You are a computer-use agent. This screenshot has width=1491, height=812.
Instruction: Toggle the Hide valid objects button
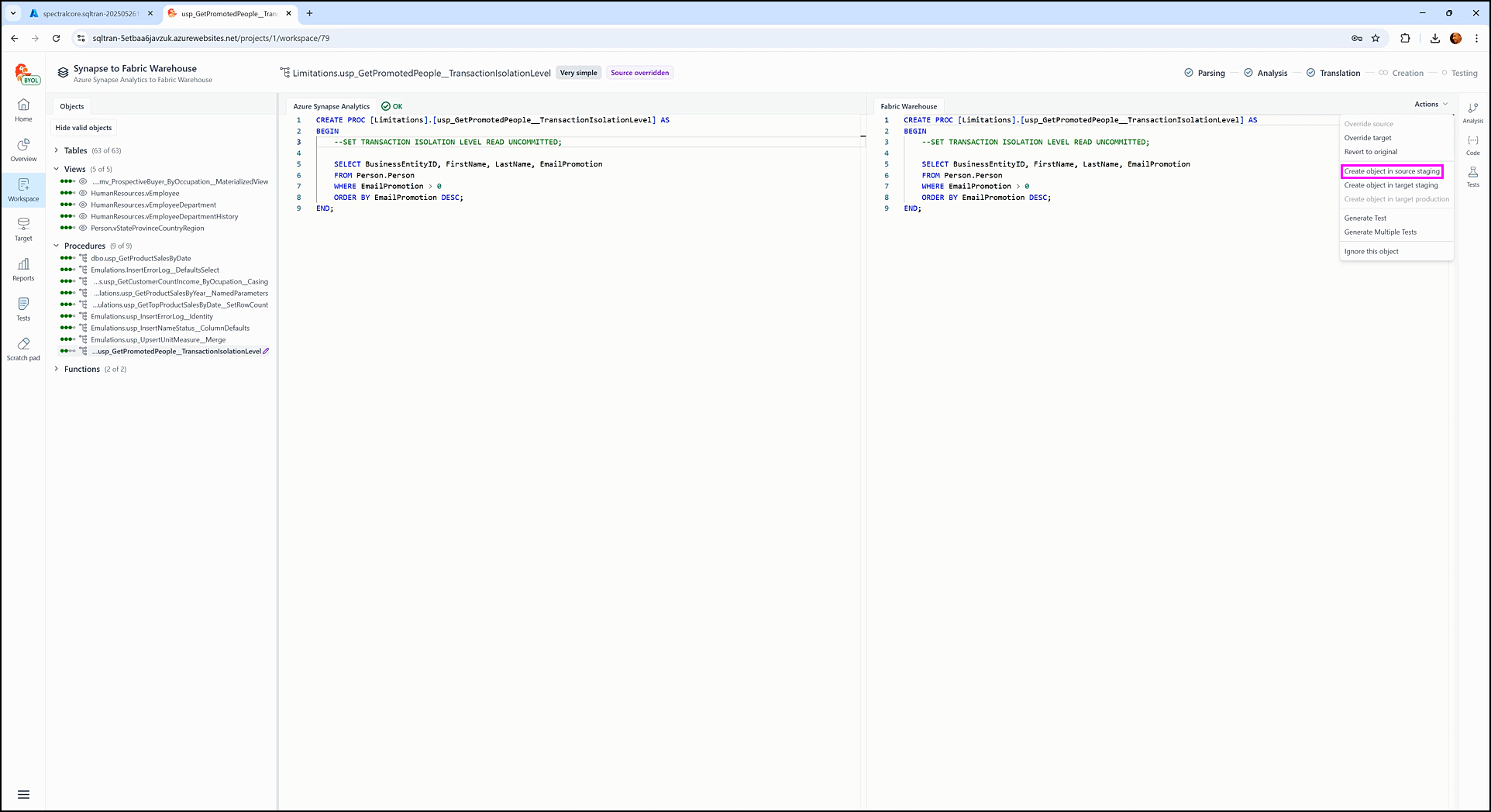coord(84,128)
